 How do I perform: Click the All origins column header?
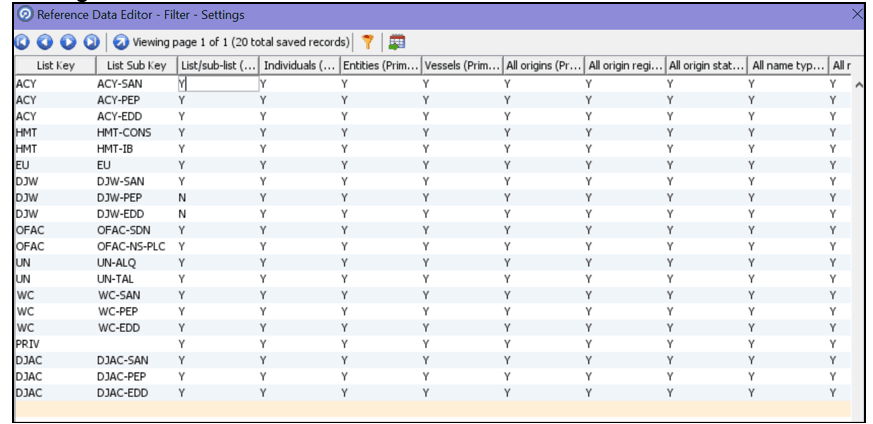[543, 66]
